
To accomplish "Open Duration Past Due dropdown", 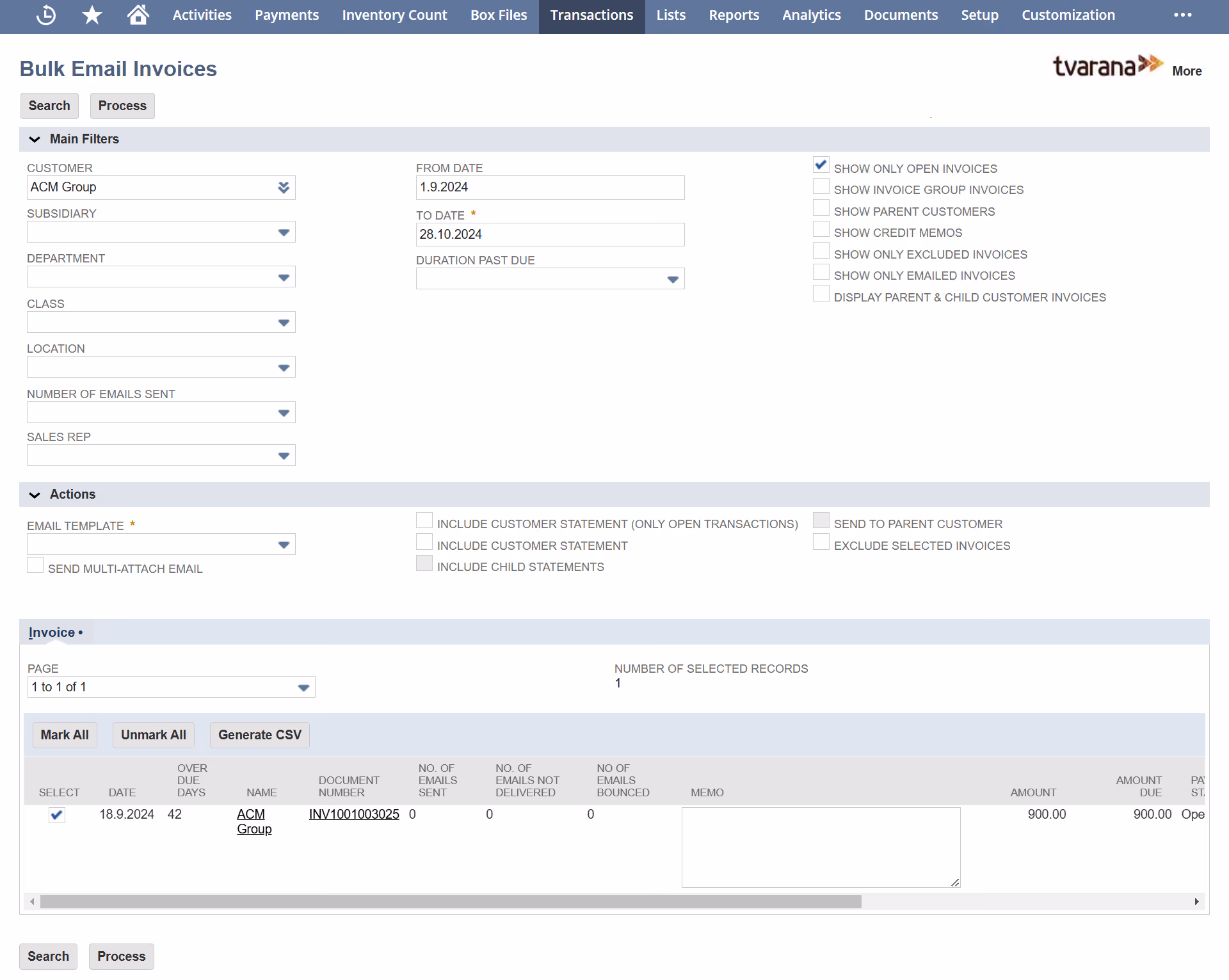I will pyautogui.click(x=673, y=279).
